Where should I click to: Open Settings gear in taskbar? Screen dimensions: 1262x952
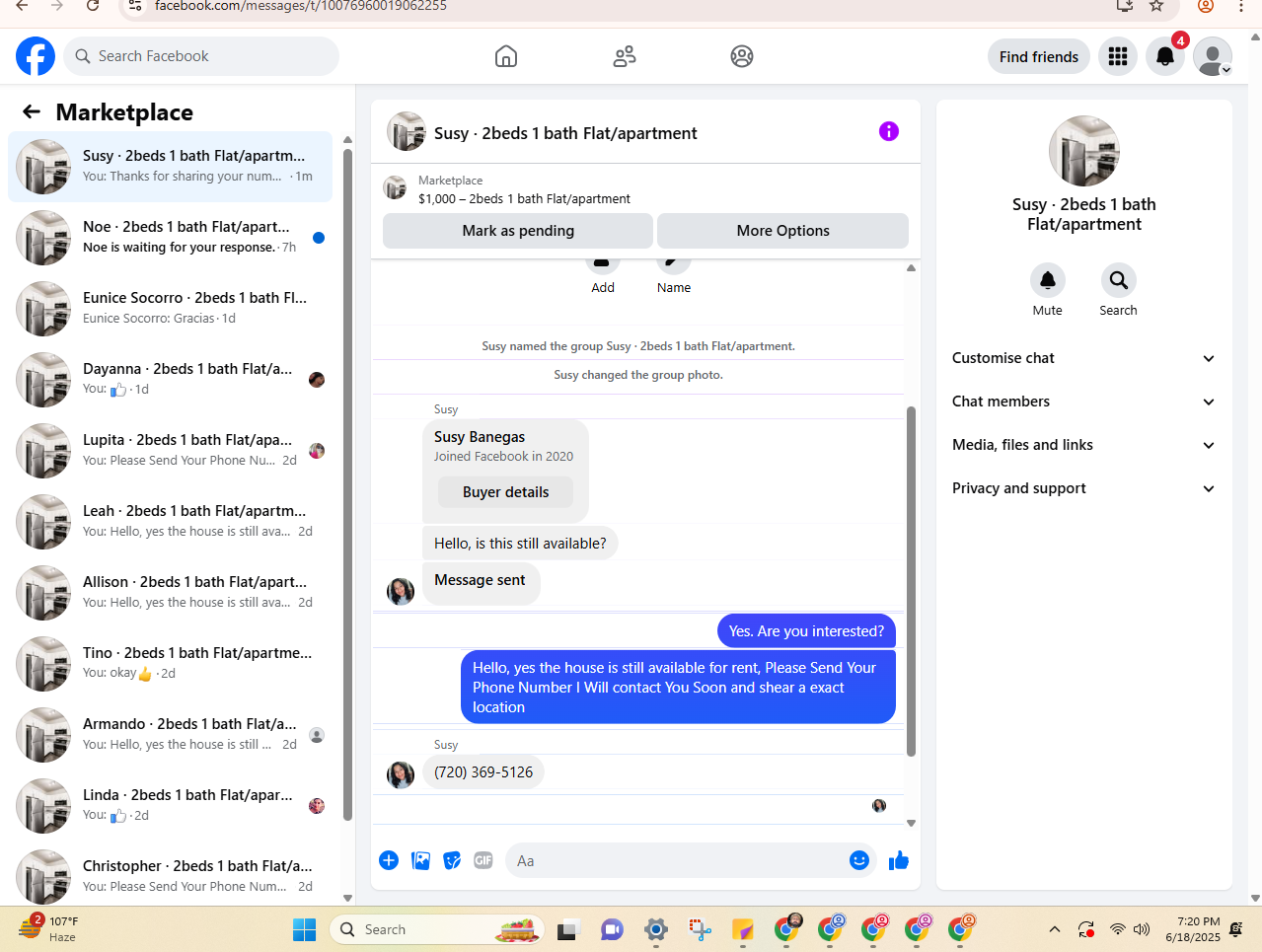pos(656,929)
